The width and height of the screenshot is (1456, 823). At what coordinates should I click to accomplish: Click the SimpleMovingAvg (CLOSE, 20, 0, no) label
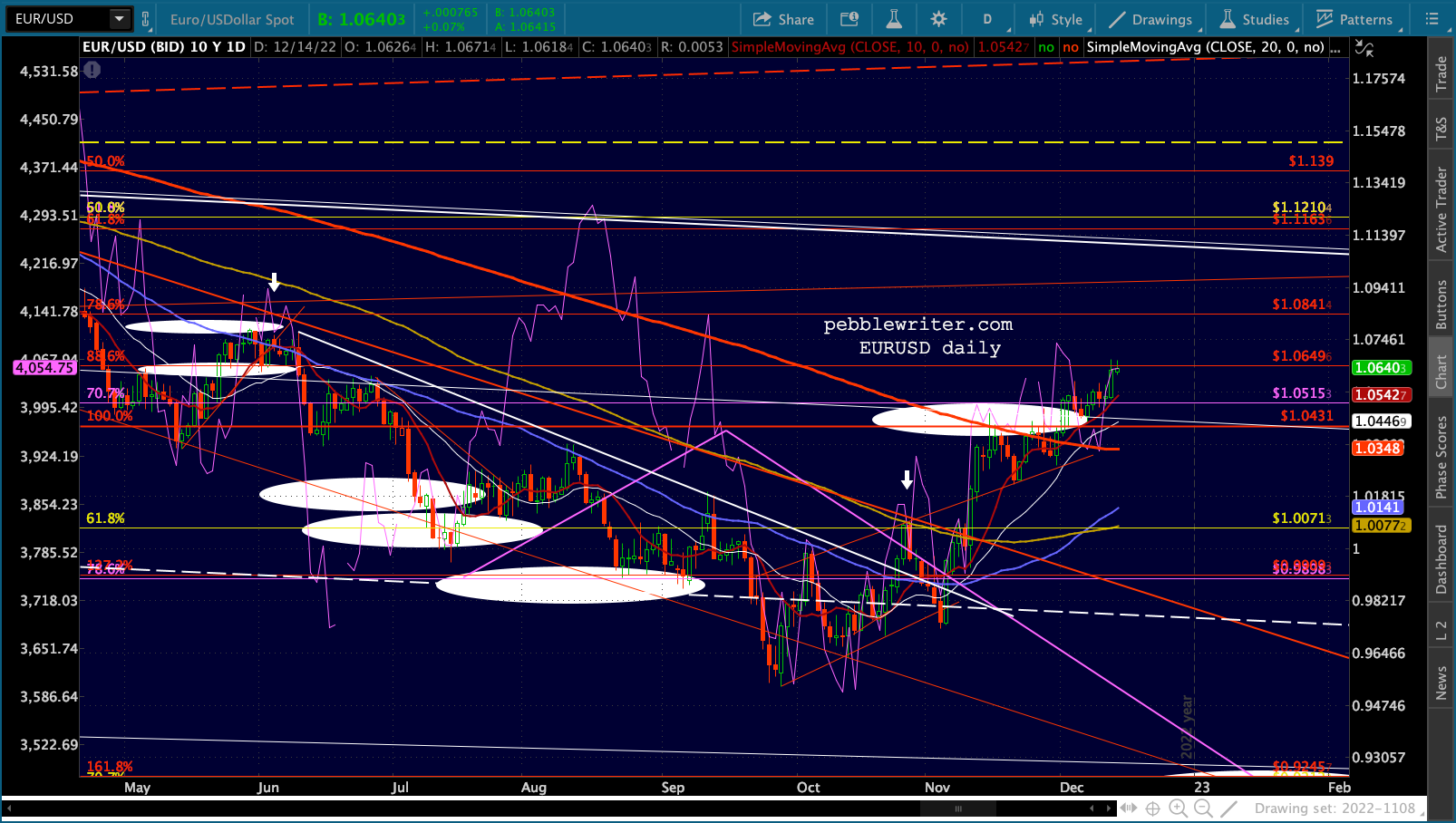pyautogui.click(x=1206, y=47)
